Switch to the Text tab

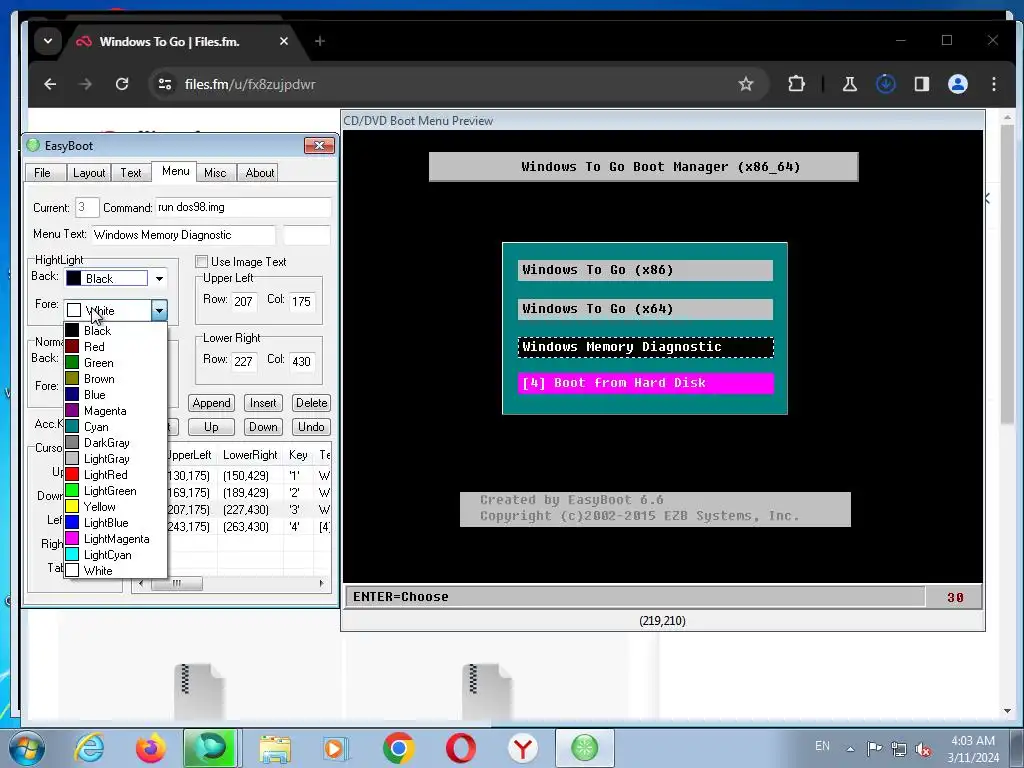tap(131, 172)
